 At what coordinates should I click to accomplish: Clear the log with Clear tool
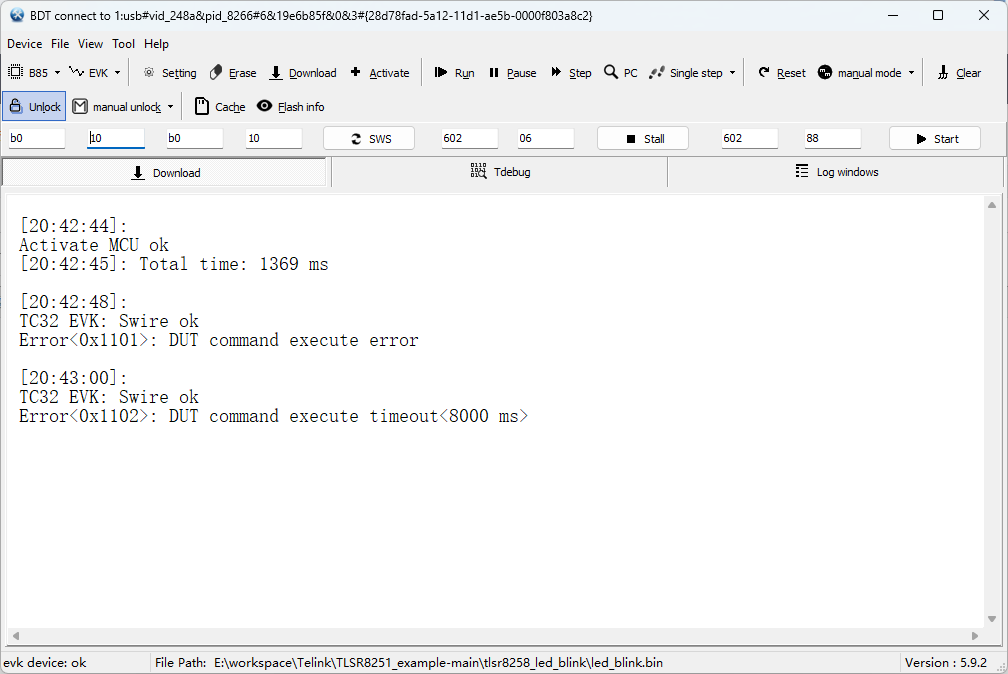[958, 73]
